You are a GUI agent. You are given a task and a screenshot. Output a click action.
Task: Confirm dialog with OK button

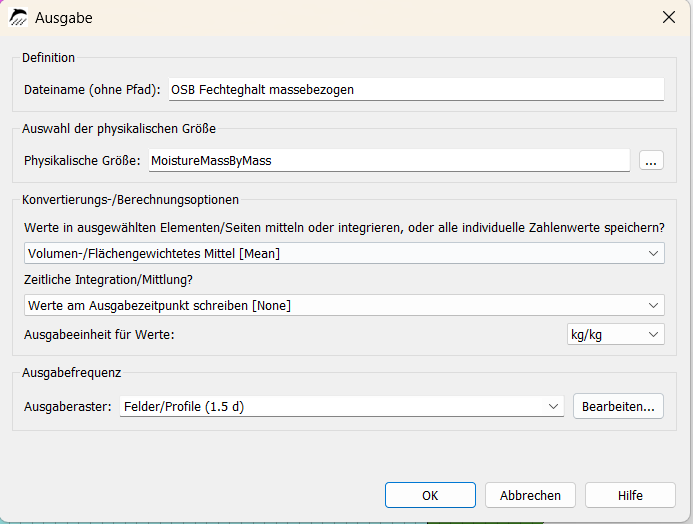(x=430, y=495)
